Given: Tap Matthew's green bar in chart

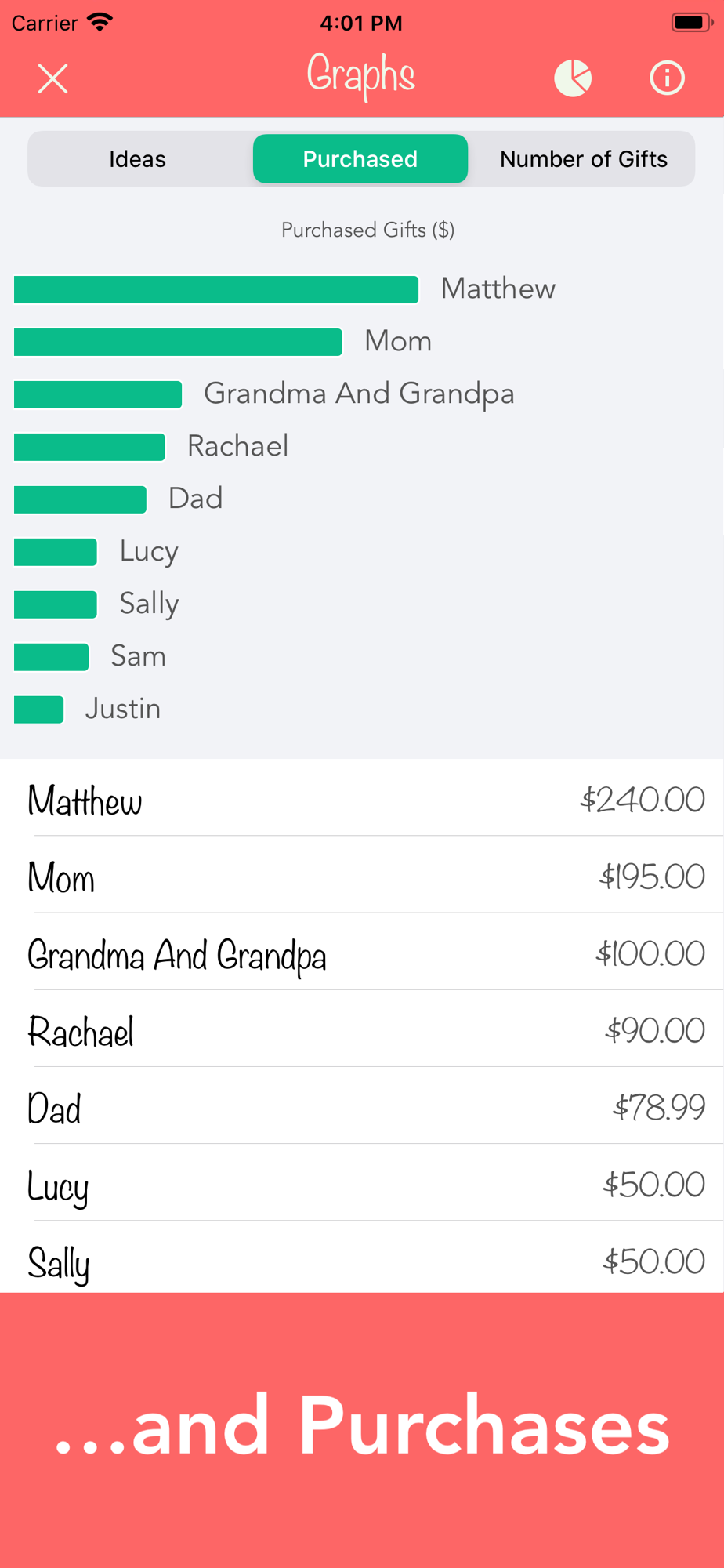Looking at the screenshot, I should [215, 289].
